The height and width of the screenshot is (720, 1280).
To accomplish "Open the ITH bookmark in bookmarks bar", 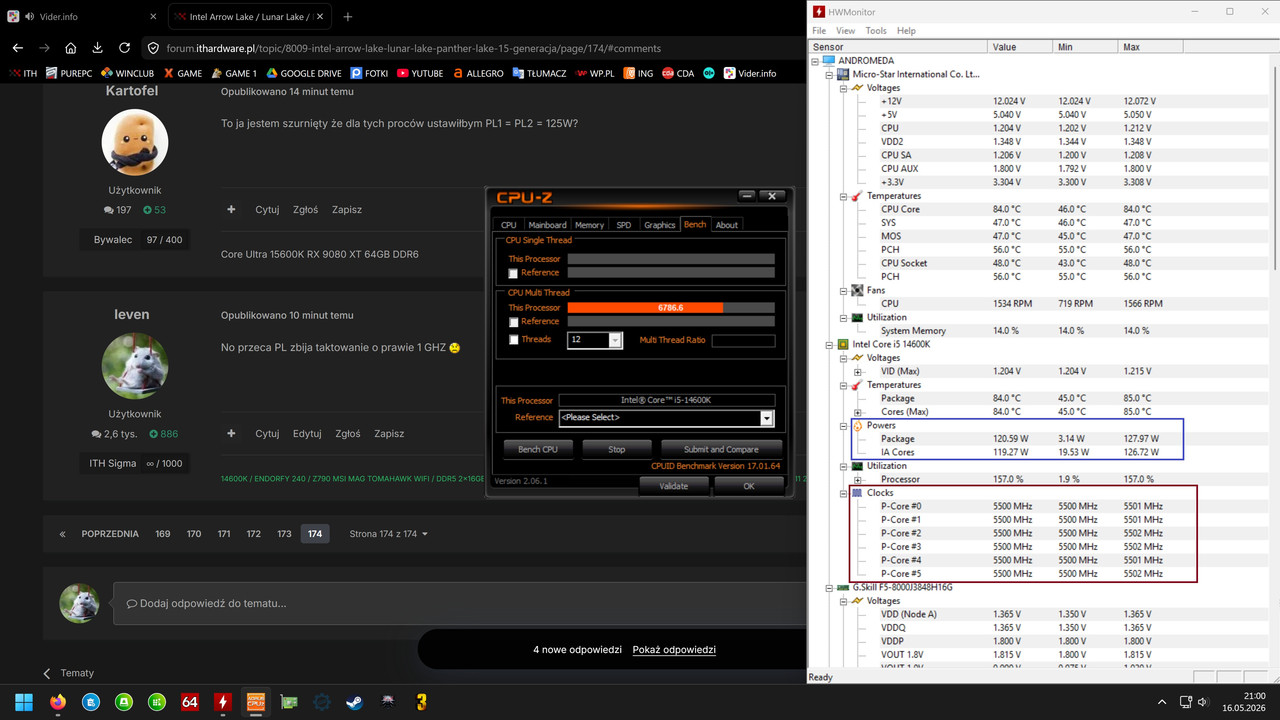I will click(x=23, y=73).
